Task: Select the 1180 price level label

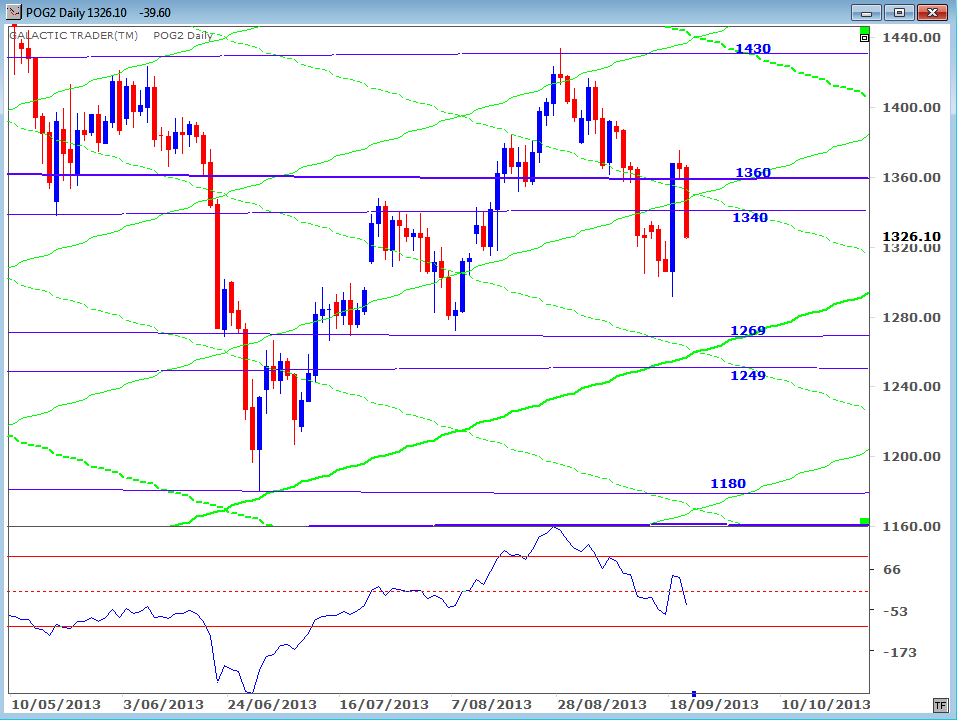Action: (x=728, y=483)
